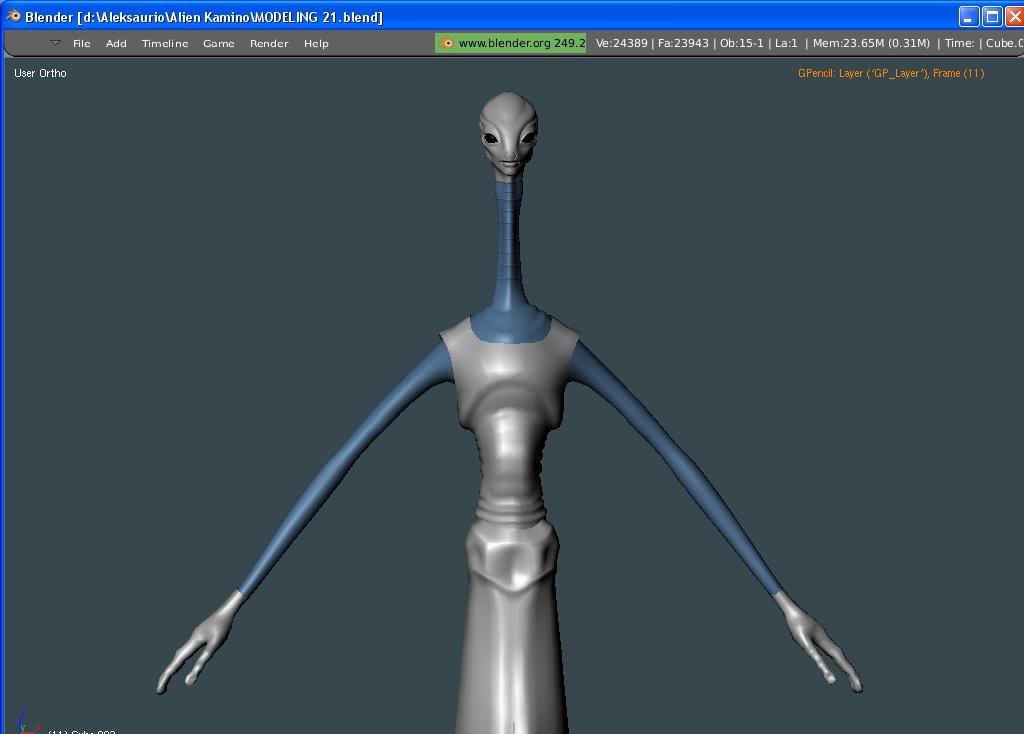Screen dimensions: 1024x734
Task: Click the La:1 lamp count
Action: (786, 43)
